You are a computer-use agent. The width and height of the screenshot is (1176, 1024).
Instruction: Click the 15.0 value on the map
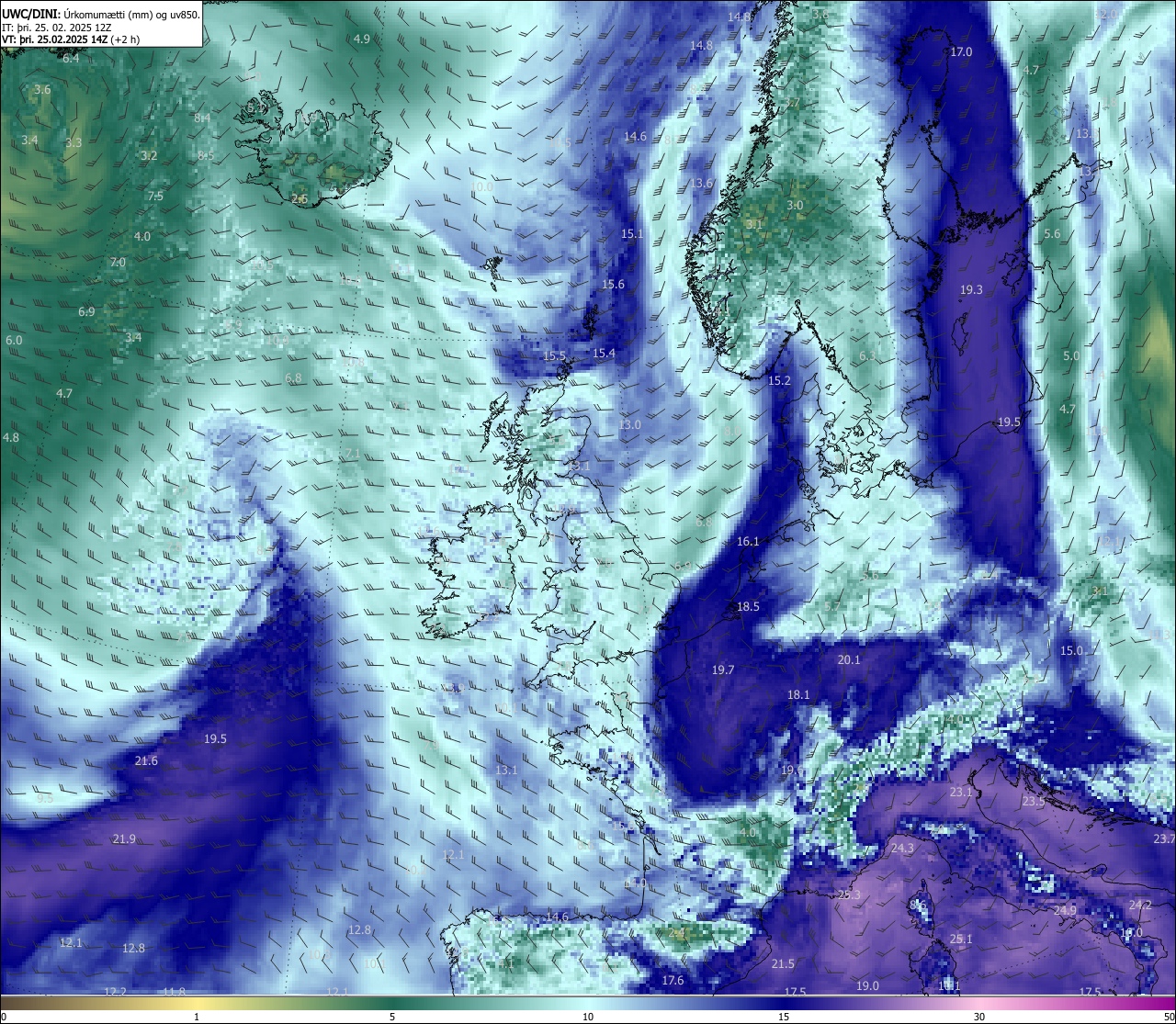point(1071,650)
